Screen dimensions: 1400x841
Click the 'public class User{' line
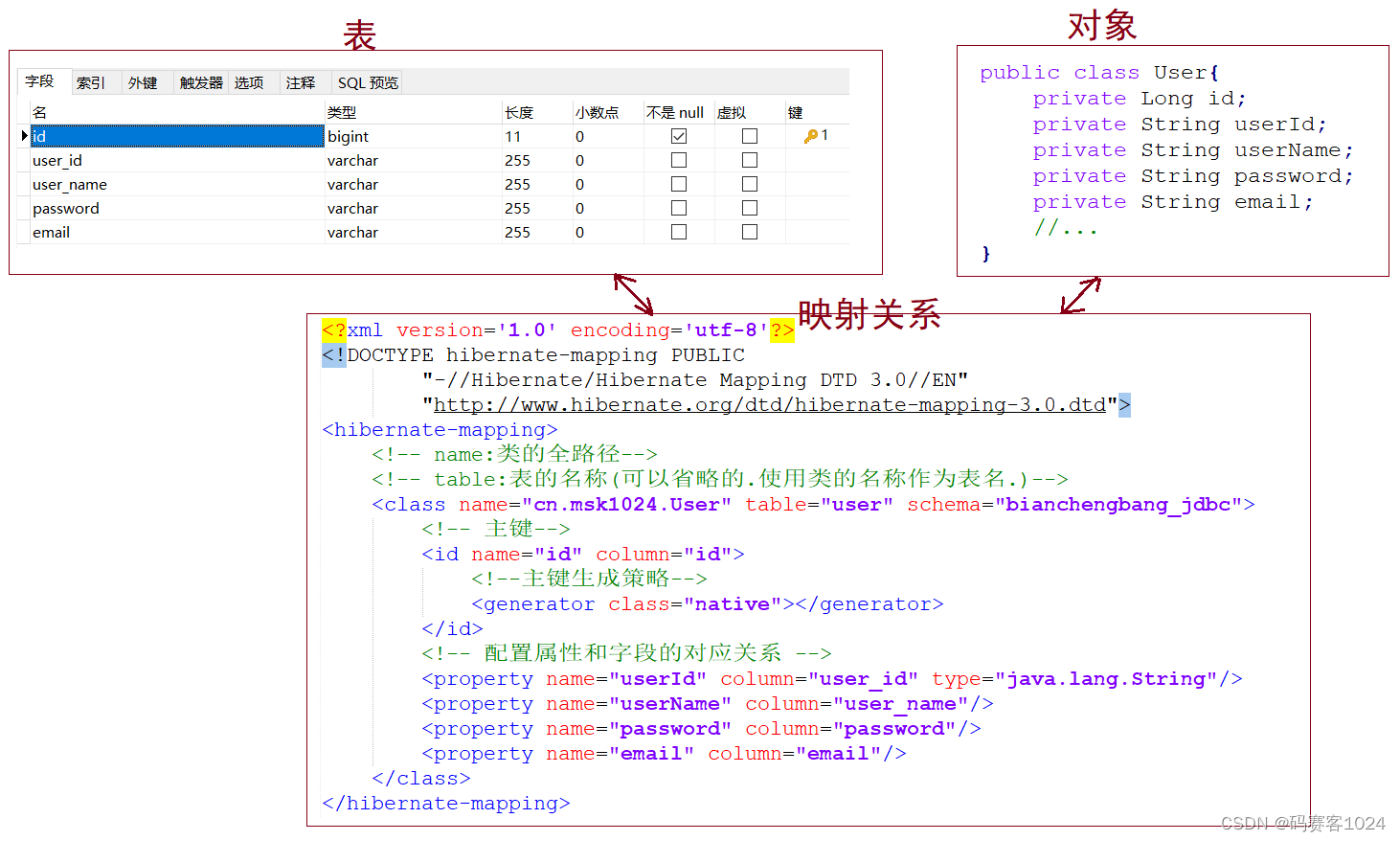click(x=1099, y=73)
